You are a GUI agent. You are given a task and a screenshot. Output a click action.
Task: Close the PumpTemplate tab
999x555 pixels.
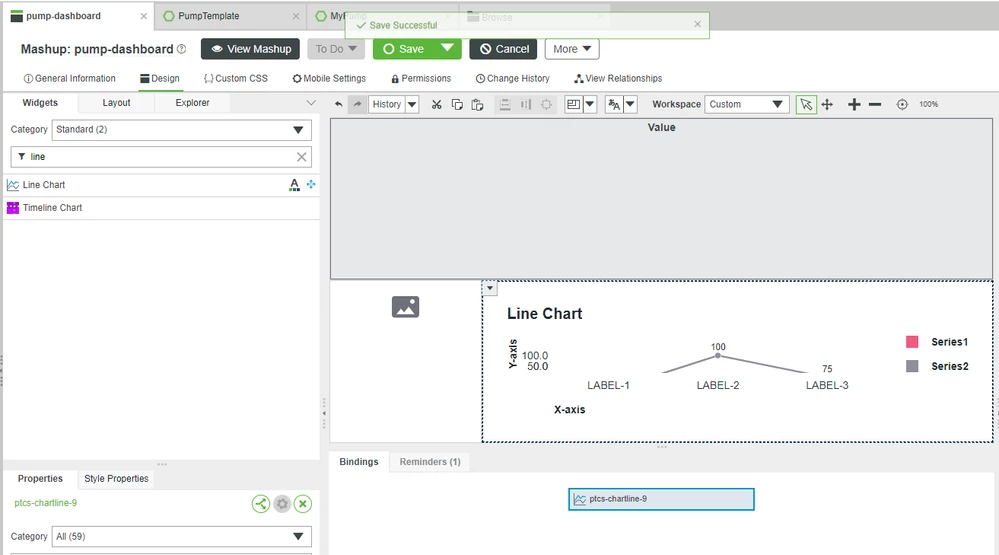[296, 16]
